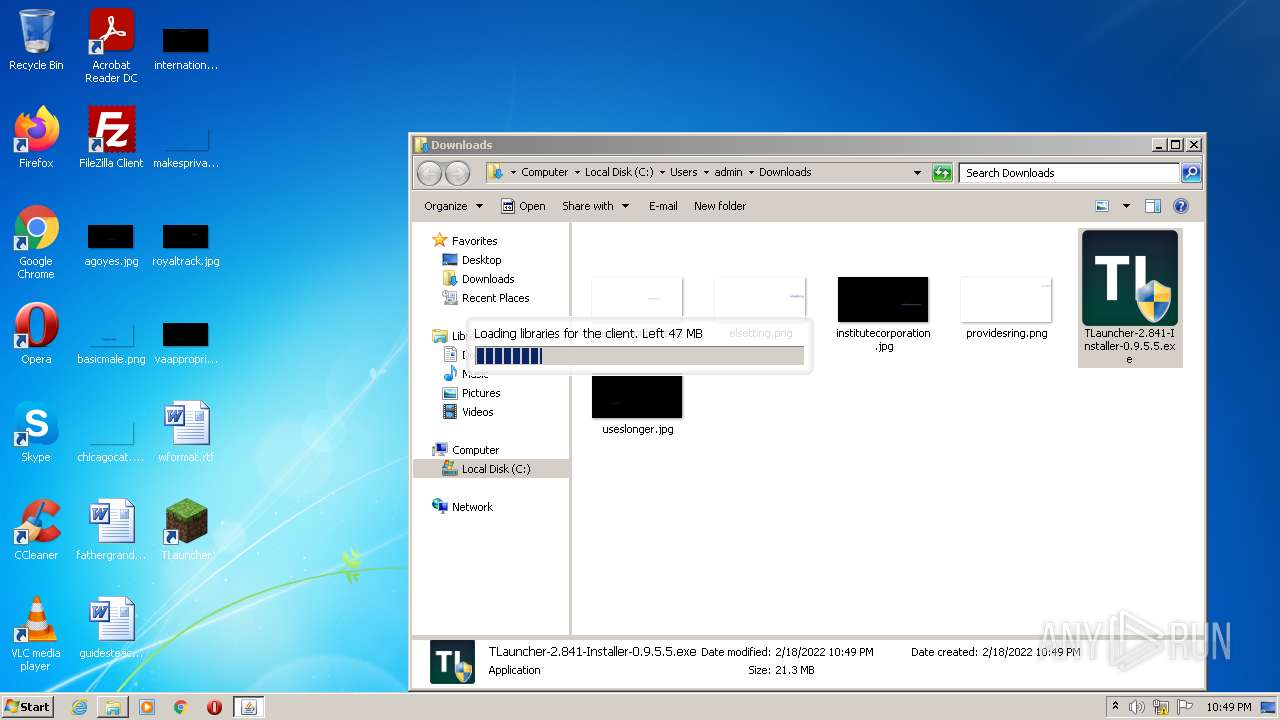Launch CCleaner desktop shortcut

tap(36, 529)
